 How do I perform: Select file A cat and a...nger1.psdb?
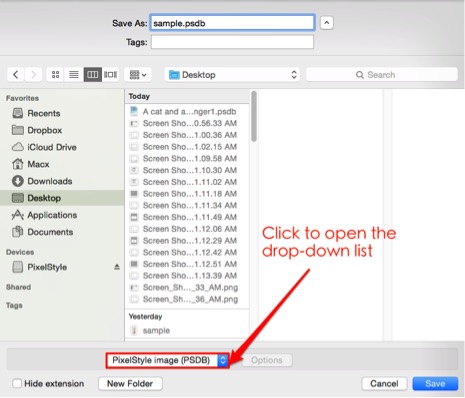[x=187, y=112]
